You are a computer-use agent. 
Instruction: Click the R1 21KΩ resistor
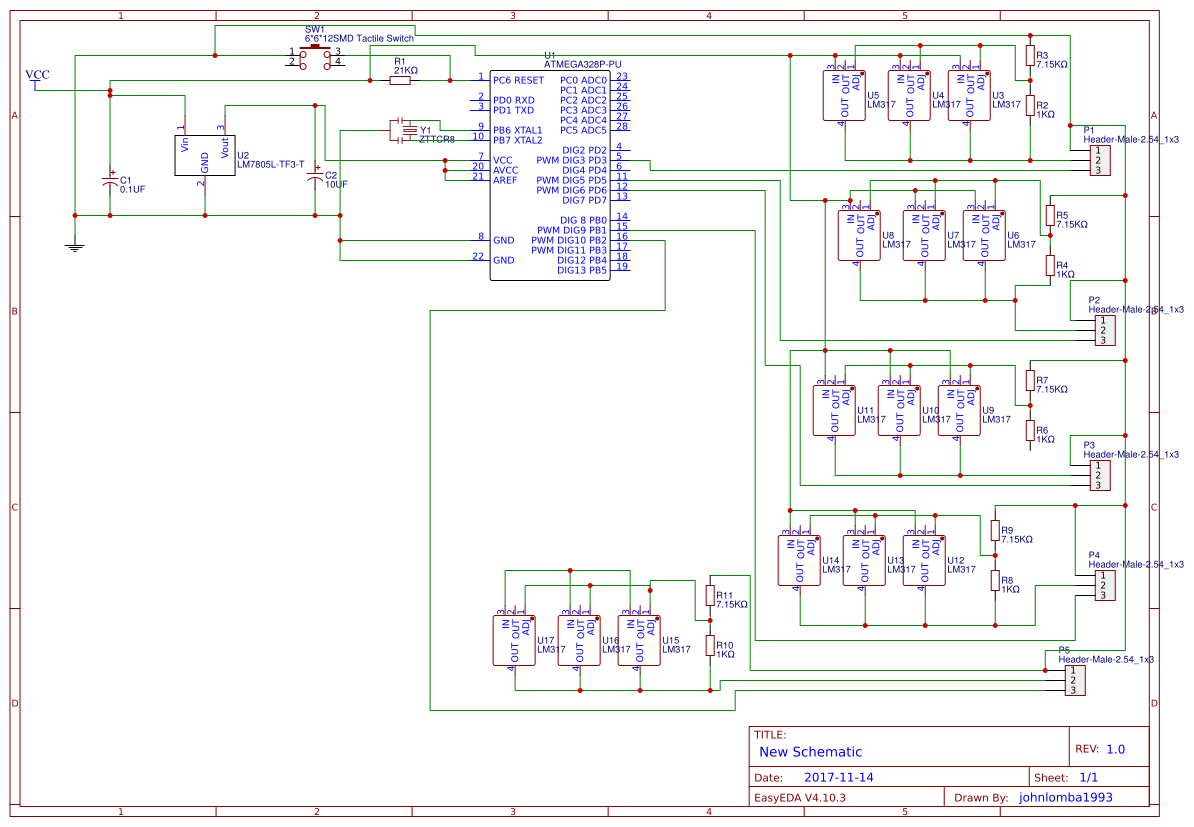click(407, 80)
